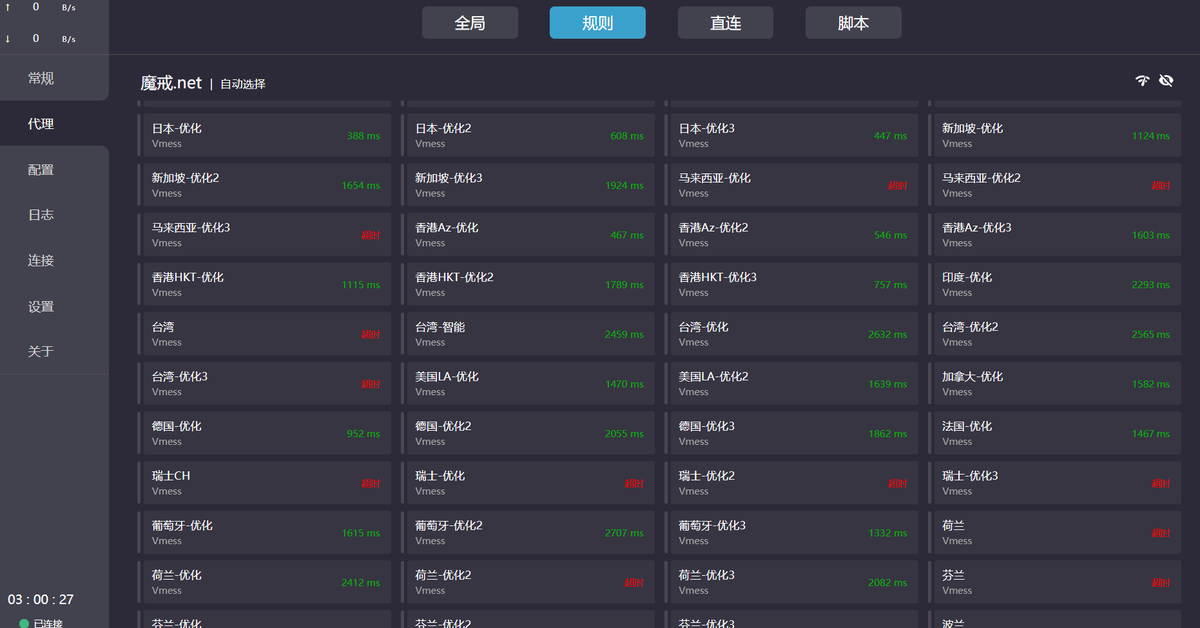
Task: Choose the 台湾-智能 proxy node
Action: click(x=528, y=334)
